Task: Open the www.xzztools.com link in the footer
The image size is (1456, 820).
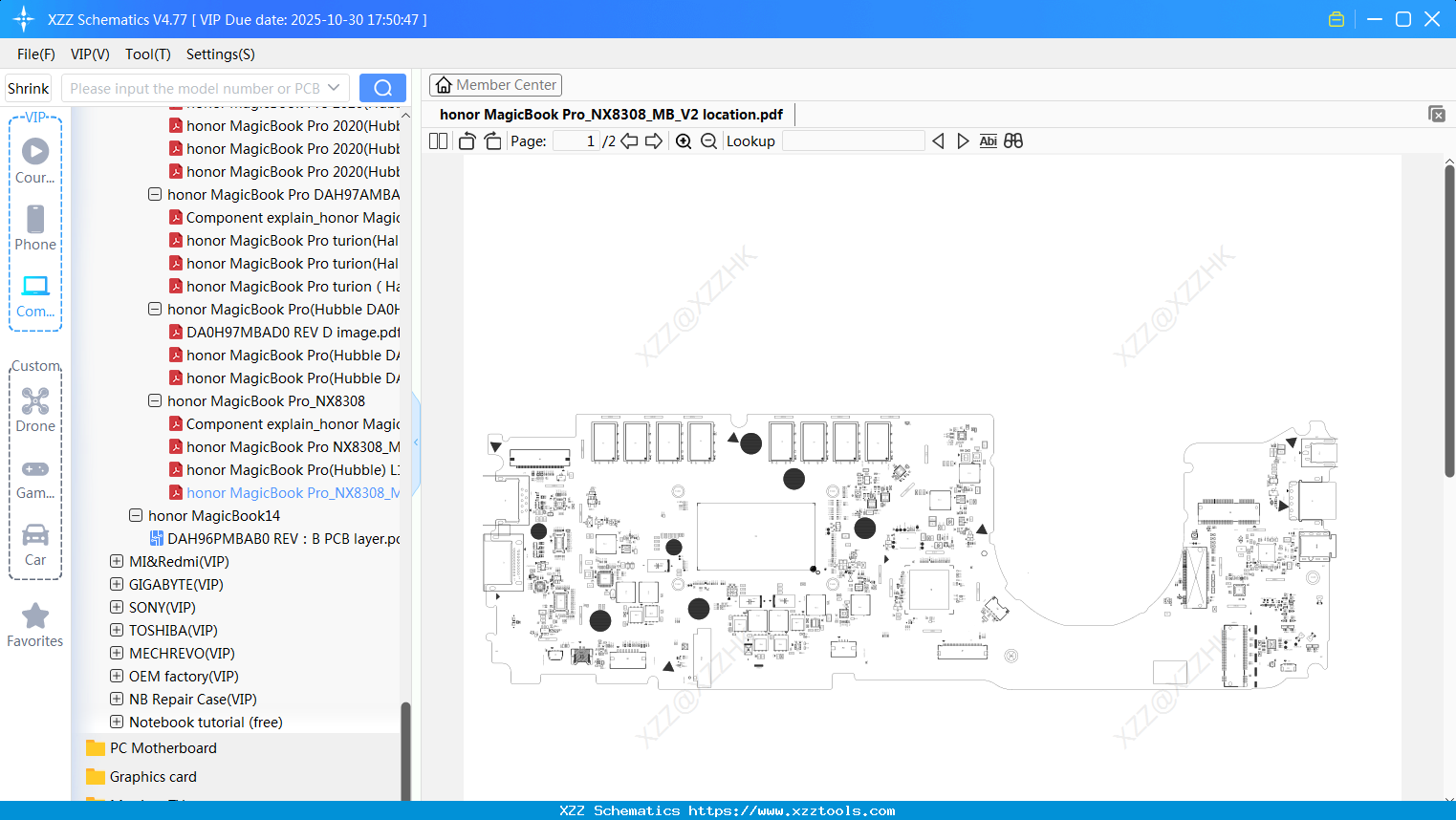Action: point(792,810)
